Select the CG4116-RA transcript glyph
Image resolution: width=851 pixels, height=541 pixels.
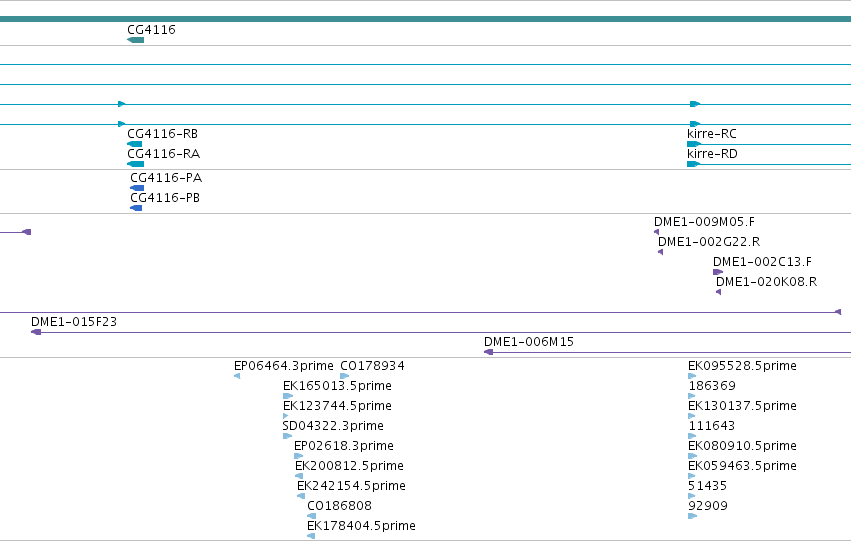(x=136, y=164)
